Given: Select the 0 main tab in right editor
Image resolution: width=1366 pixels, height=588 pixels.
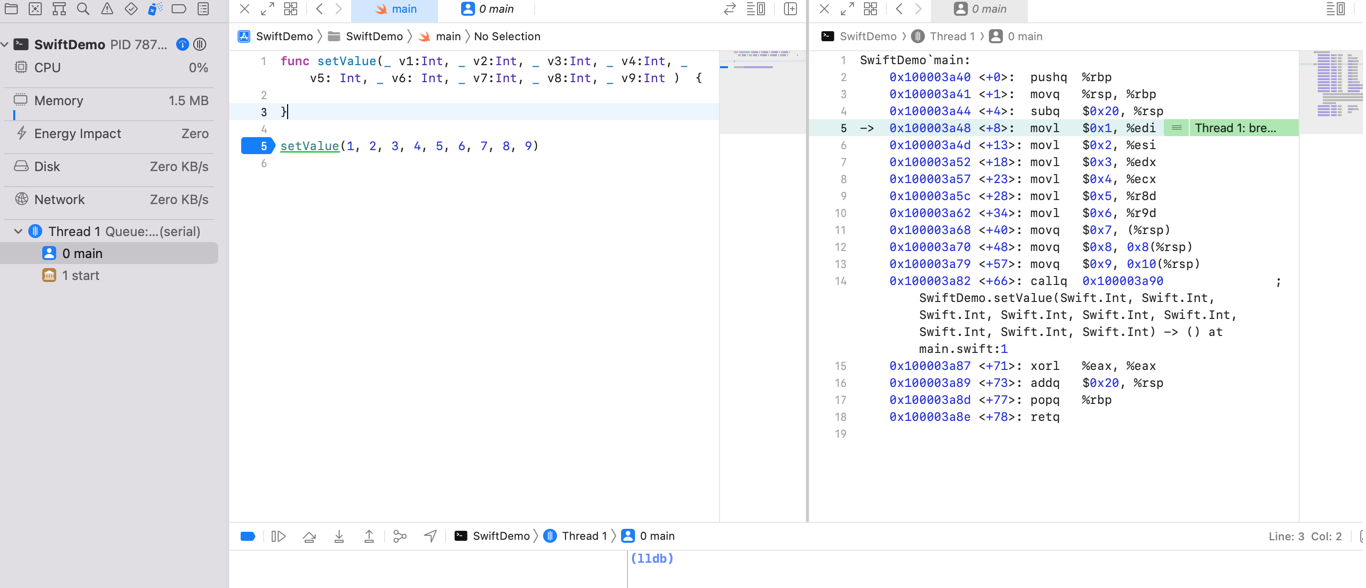Looking at the screenshot, I should coord(980,9).
